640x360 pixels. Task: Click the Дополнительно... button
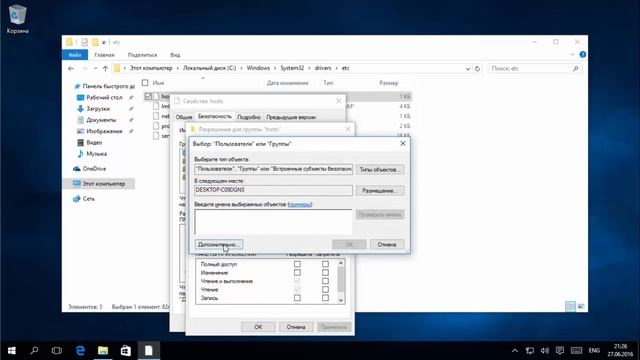[219, 244]
